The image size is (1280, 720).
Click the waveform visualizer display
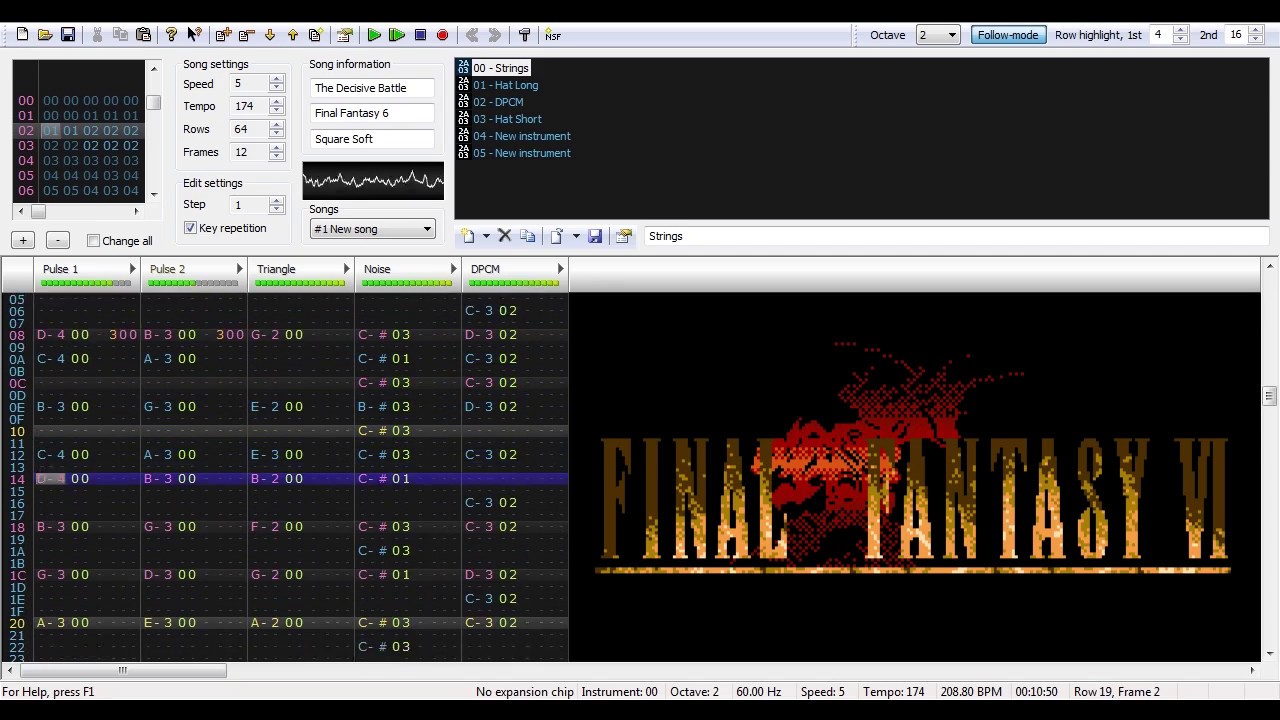pyautogui.click(x=373, y=181)
